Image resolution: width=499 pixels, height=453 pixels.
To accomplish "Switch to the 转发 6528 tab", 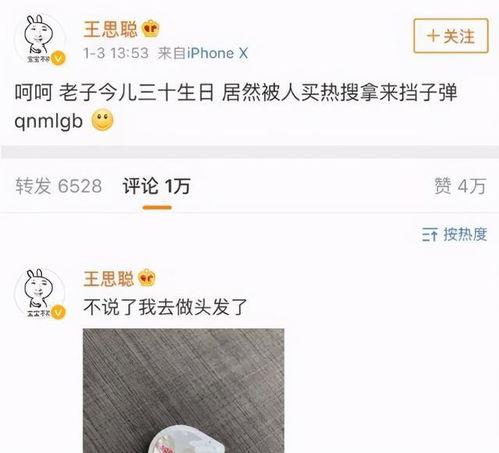I will click(59, 186).
